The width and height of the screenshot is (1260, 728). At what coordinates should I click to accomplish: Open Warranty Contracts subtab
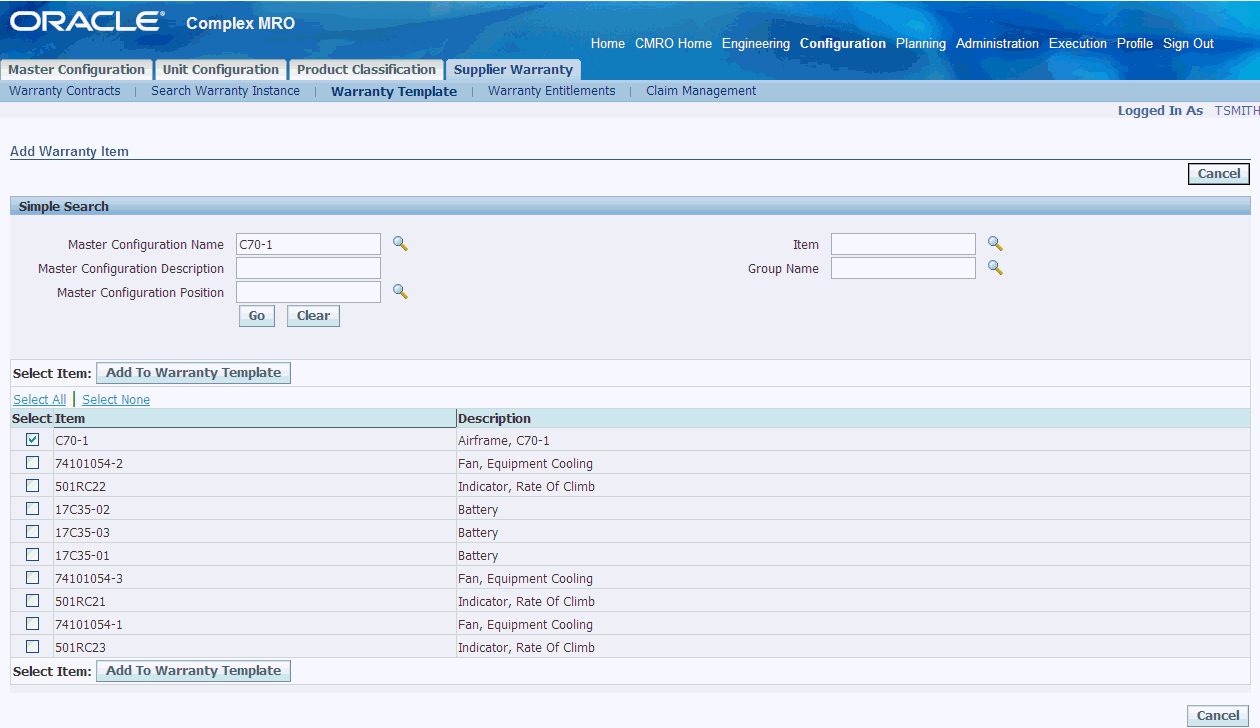(65, 91)
